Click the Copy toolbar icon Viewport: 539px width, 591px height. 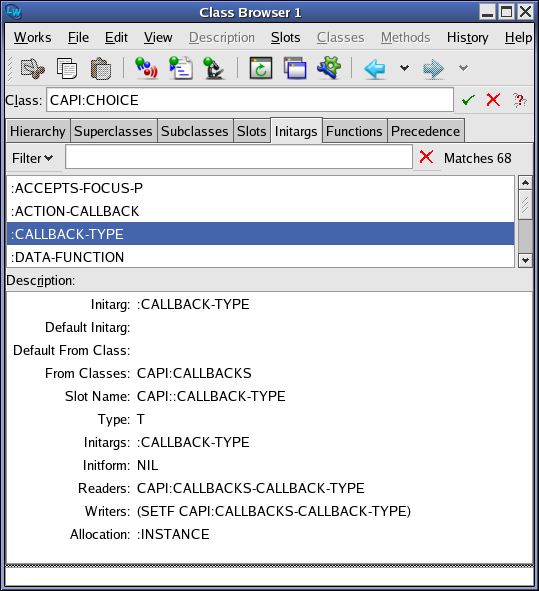coord(67,68)
